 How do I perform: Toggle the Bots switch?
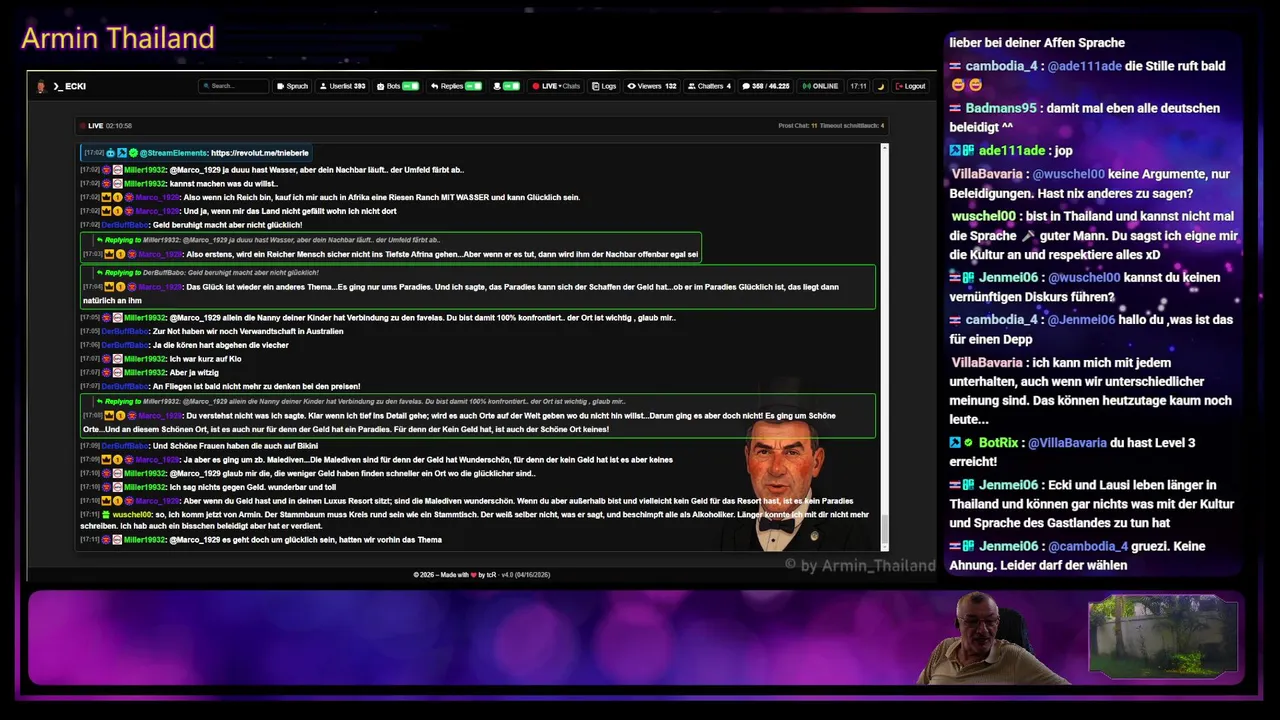click(x=410, y=86)
